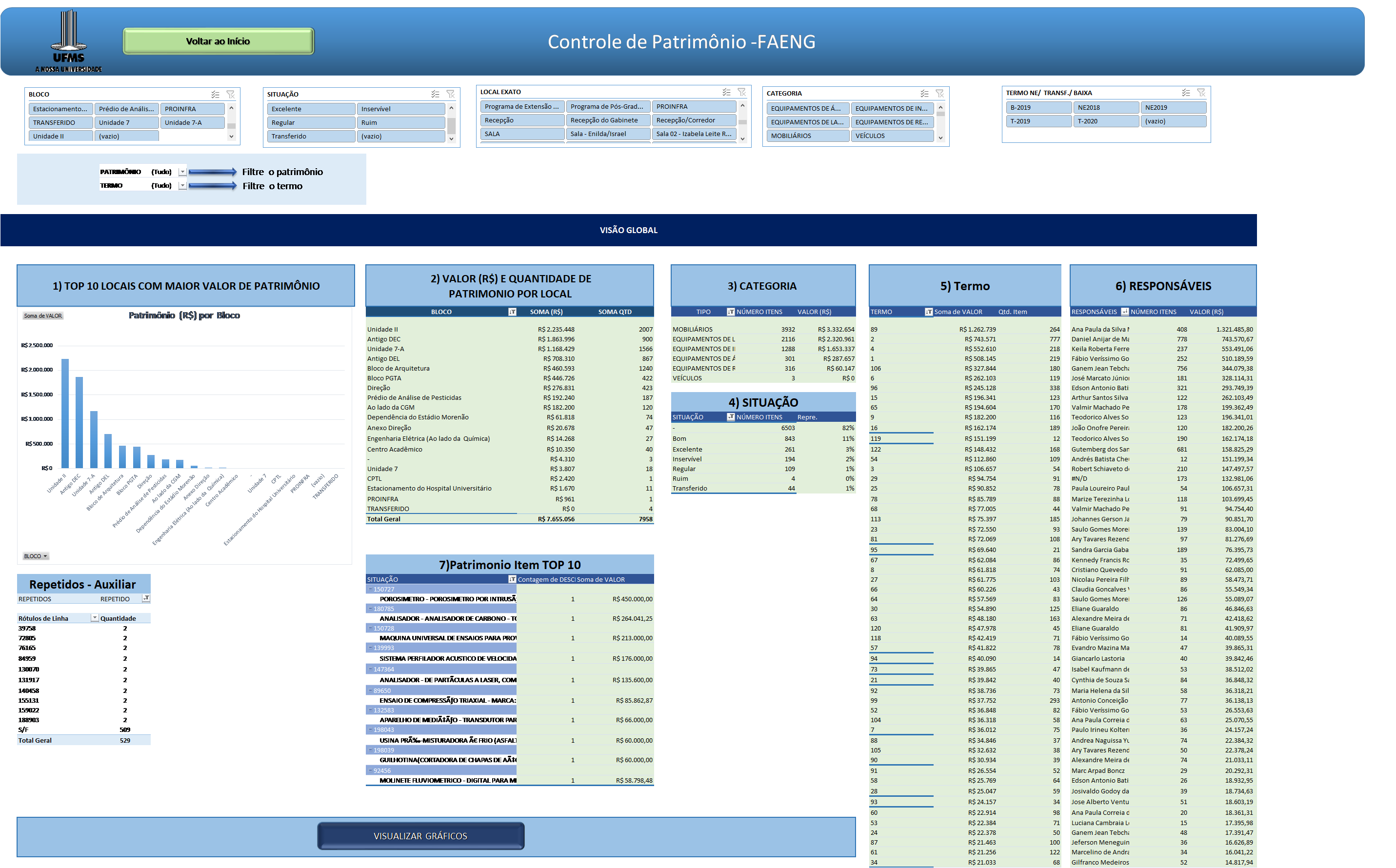Clear filter on SITUAÇÃO slicer
1396x868 pixels.
click(x=450, y=94)
